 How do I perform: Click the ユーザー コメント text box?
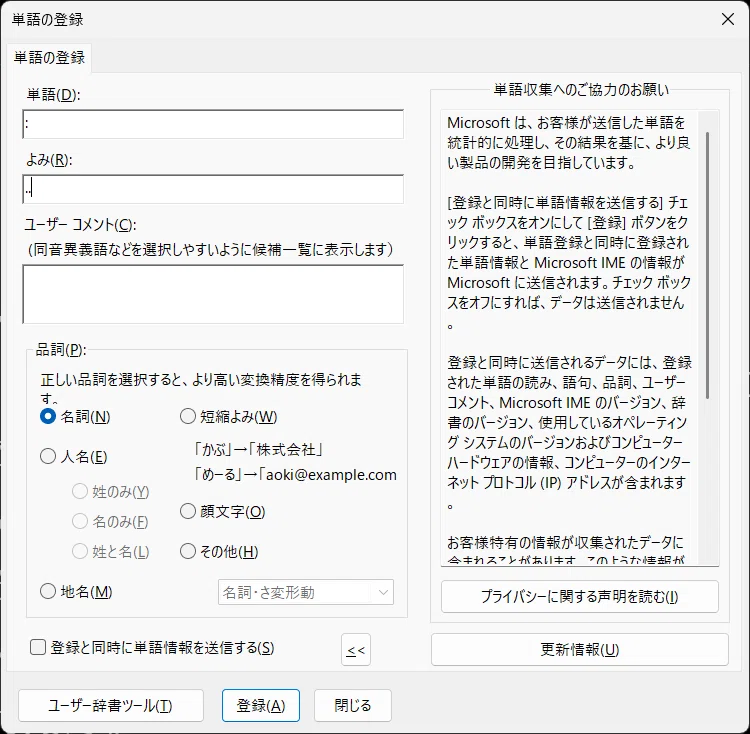(x=213, y=294)
